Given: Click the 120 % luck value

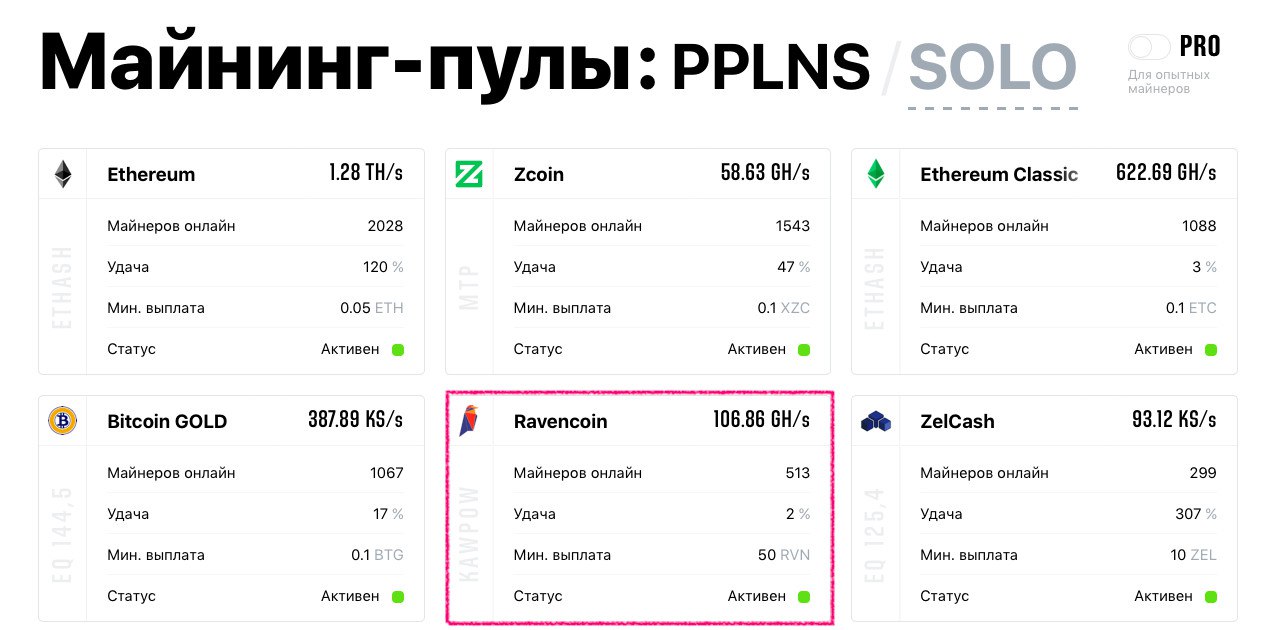Looking at the screenshot, I should click(383, 267).
